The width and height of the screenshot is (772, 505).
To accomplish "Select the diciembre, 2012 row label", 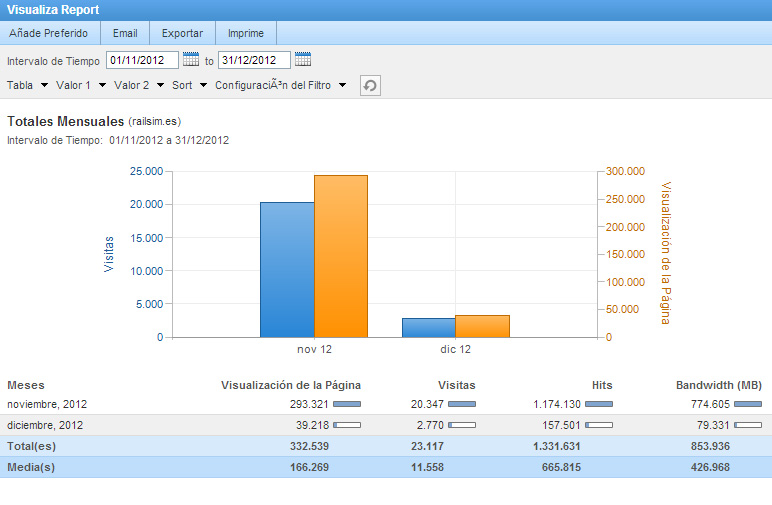I will 45,425.
